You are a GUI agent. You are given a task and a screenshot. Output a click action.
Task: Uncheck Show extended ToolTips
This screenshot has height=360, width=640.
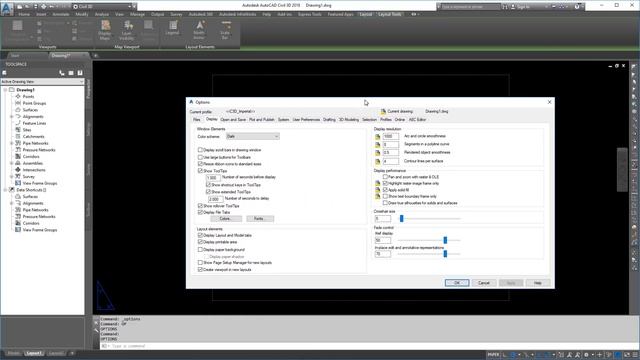pos(208,191)
